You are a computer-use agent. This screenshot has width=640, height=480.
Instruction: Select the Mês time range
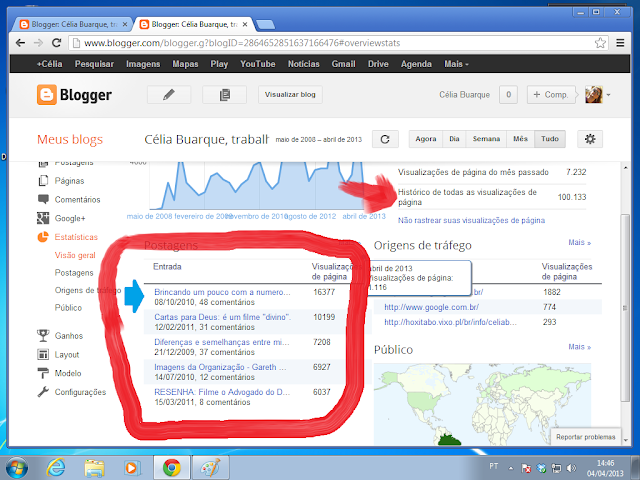click(x=520, y=139)
